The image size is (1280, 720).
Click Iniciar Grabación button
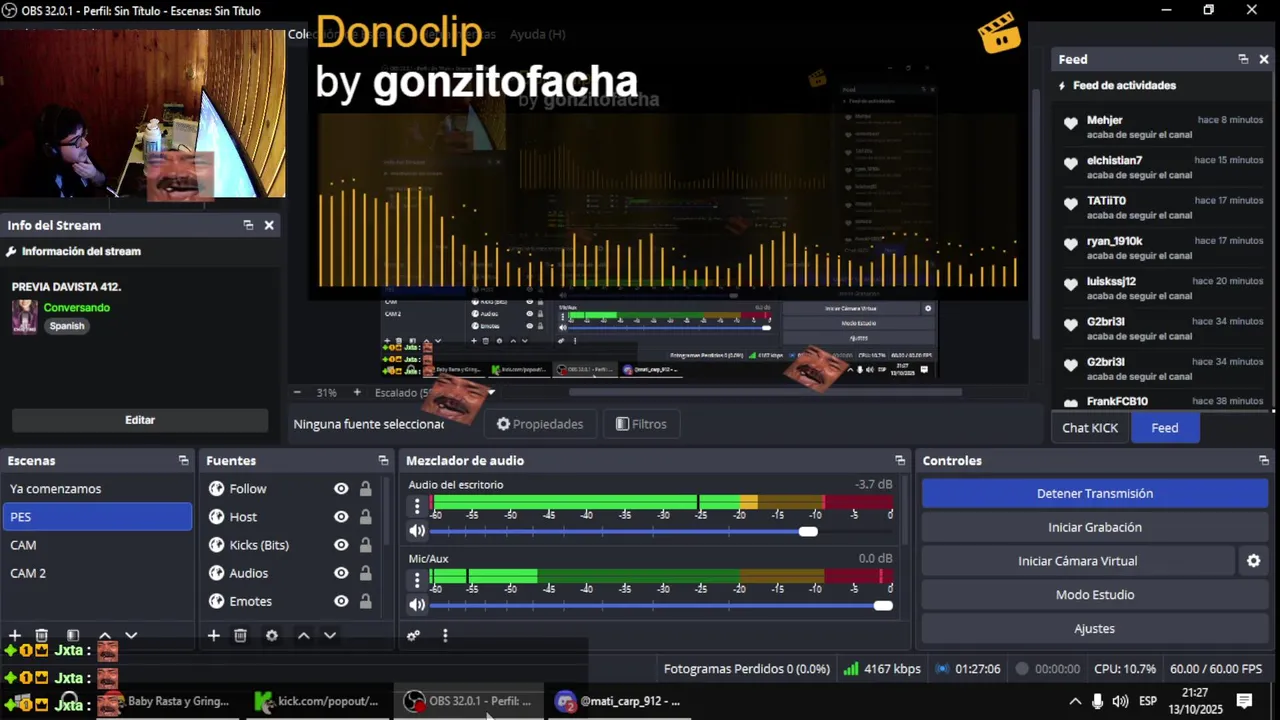click(x=1095, y=527)
